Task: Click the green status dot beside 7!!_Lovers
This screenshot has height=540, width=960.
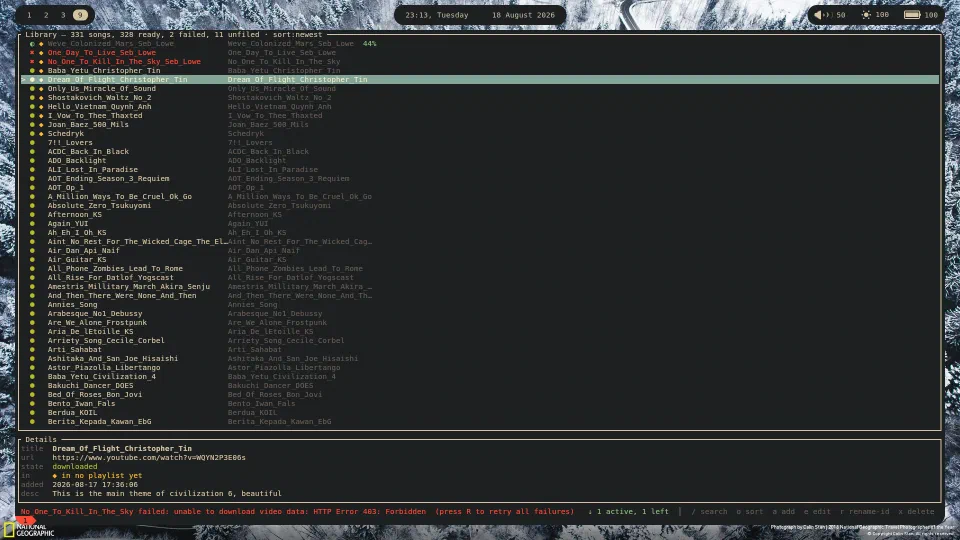Action: (32, 143)
